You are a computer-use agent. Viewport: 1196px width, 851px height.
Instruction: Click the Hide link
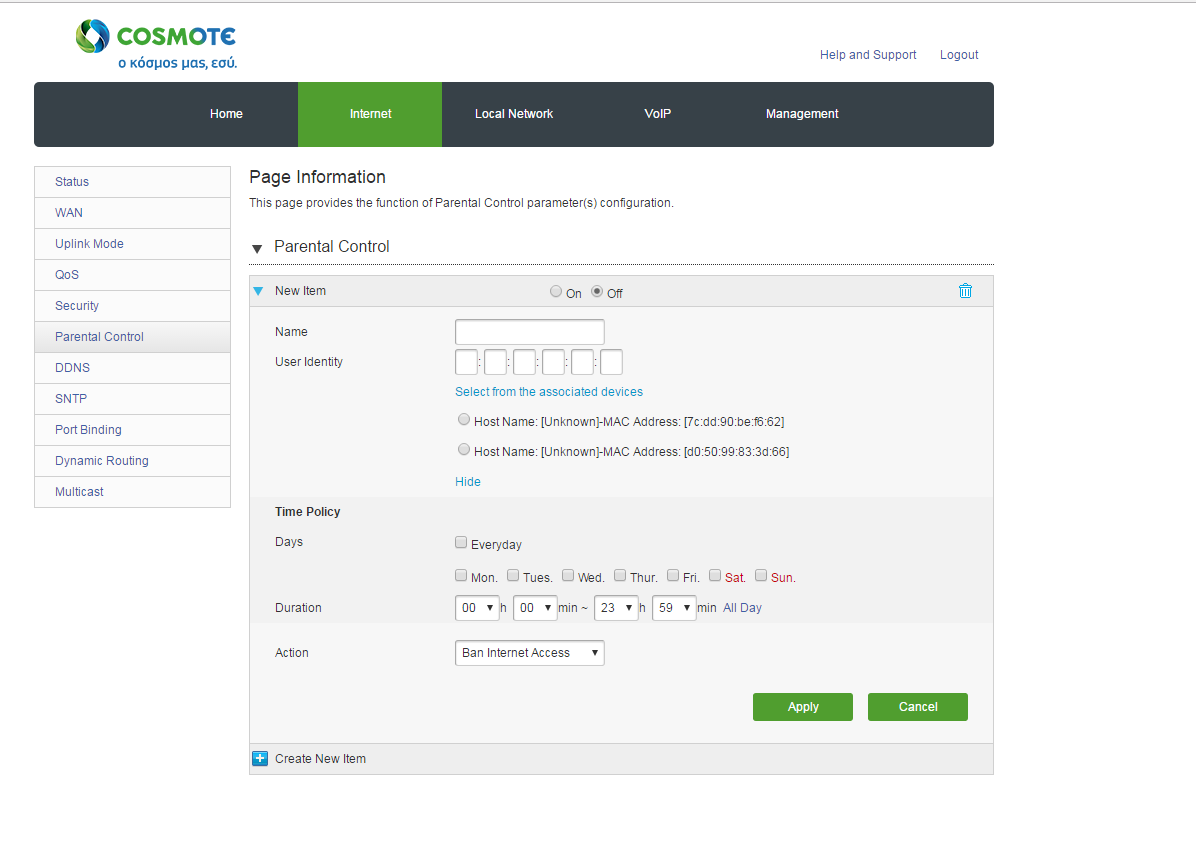(x=468, y=482)
